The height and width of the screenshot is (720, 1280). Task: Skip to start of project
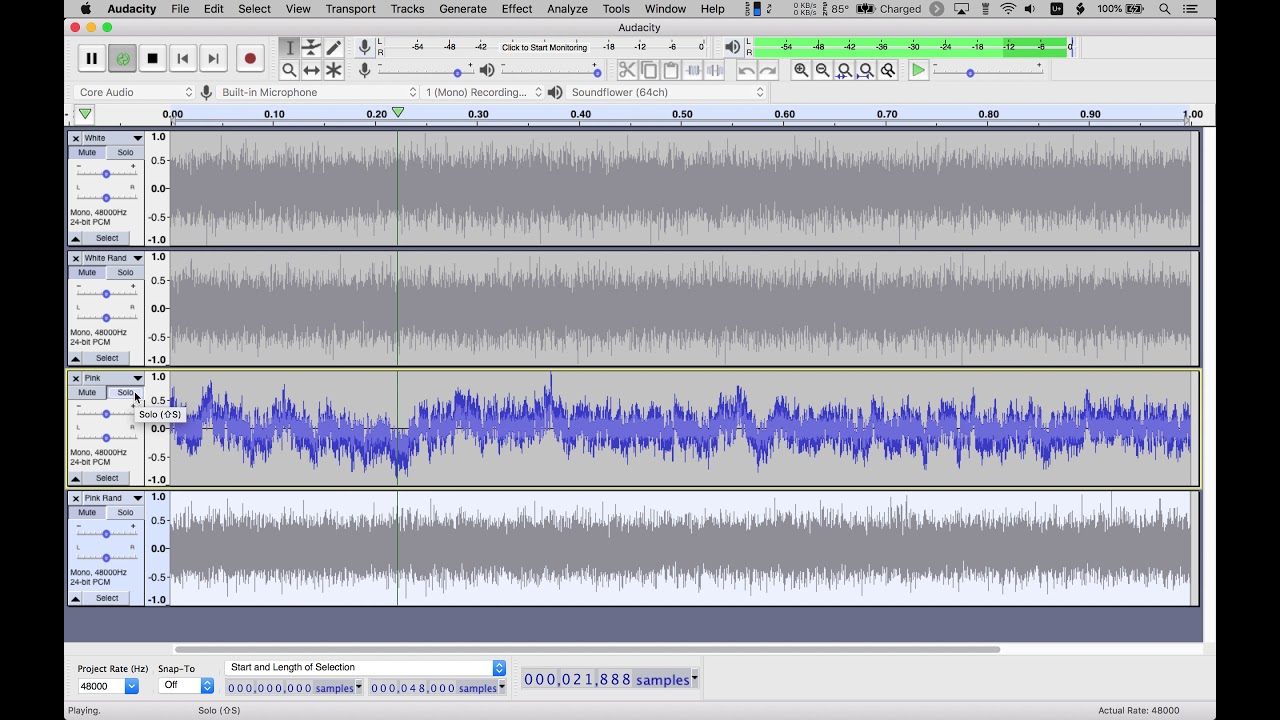182,58
